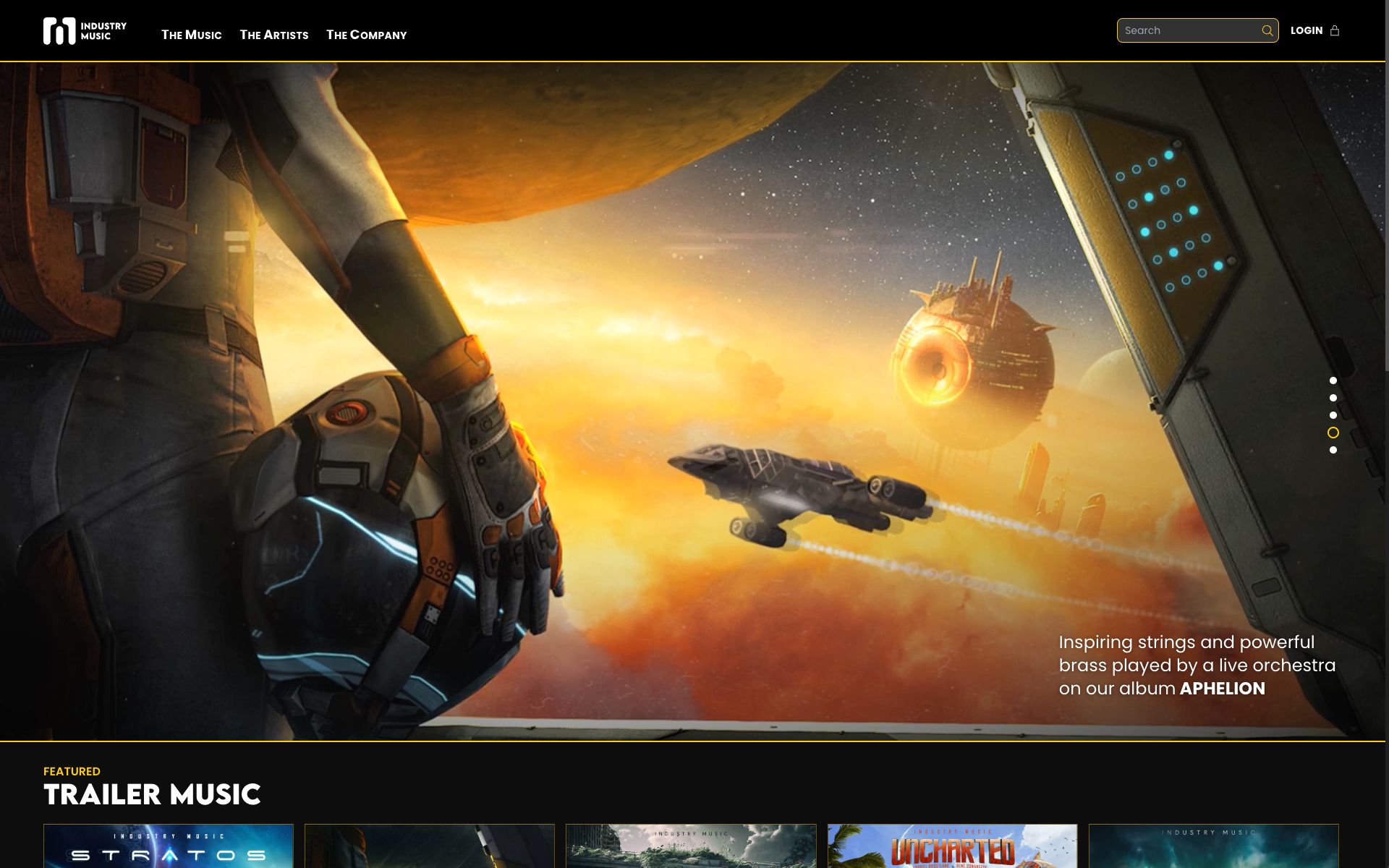The width and height of the screenshot is (1389, 868).
Task: Click the shopping bag icon beside Login
Action: (1335, 30)
